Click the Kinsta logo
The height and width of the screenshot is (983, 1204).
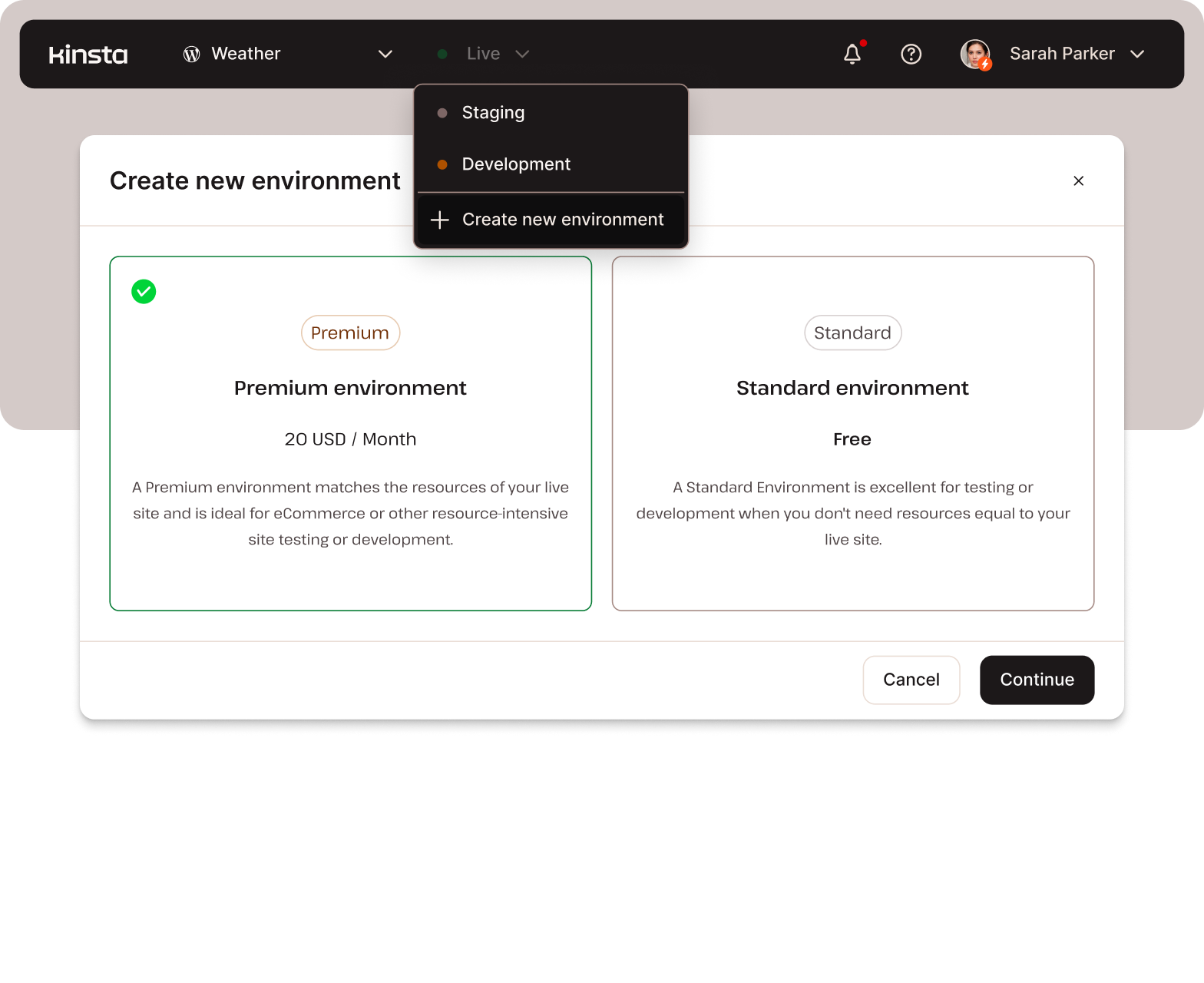88,55
